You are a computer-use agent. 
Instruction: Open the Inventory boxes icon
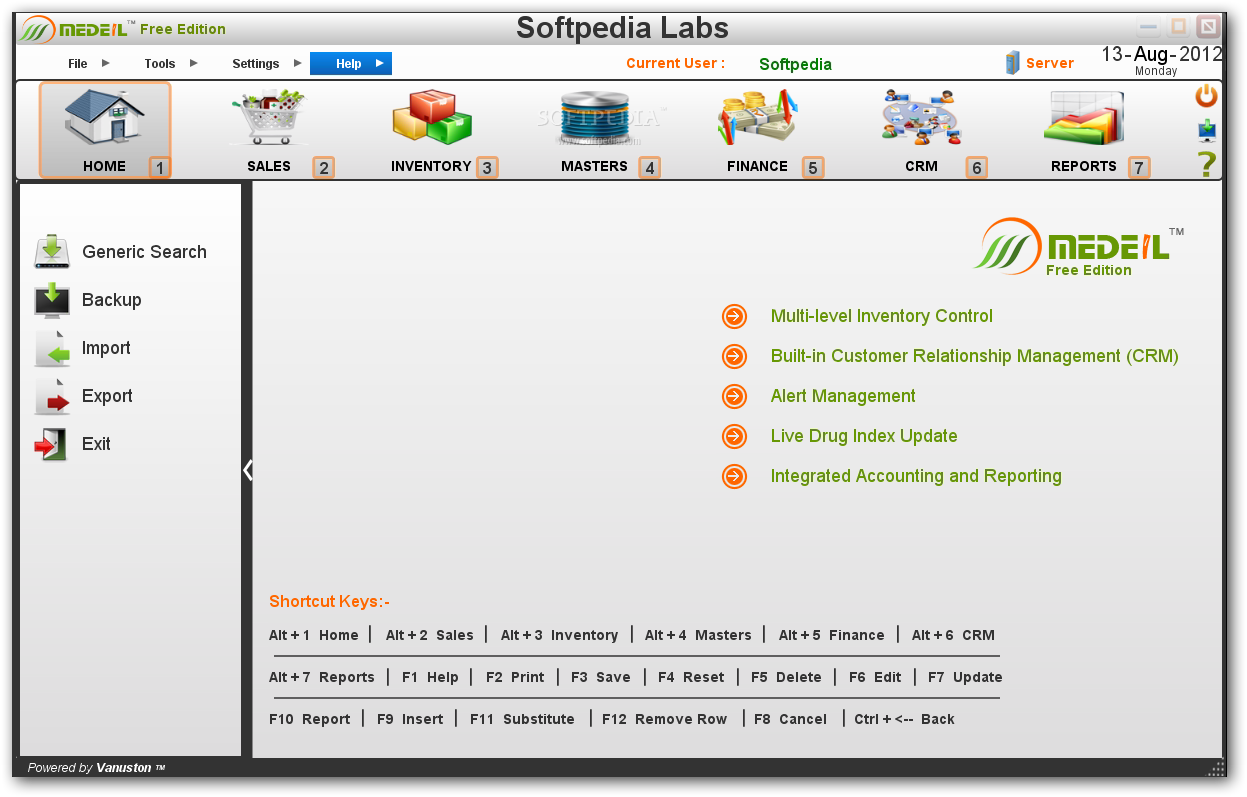[431, 117]
